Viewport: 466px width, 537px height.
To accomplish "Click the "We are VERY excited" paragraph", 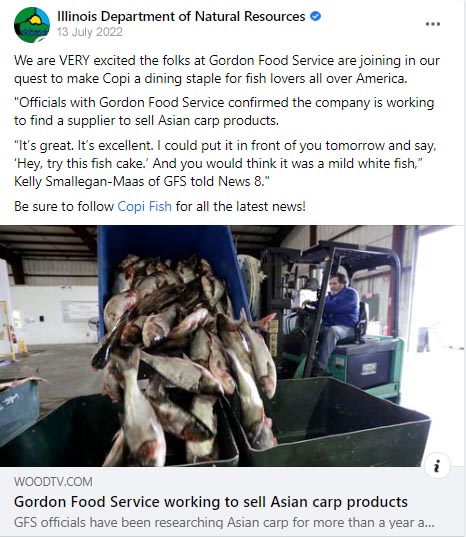I will click(227, 70).
